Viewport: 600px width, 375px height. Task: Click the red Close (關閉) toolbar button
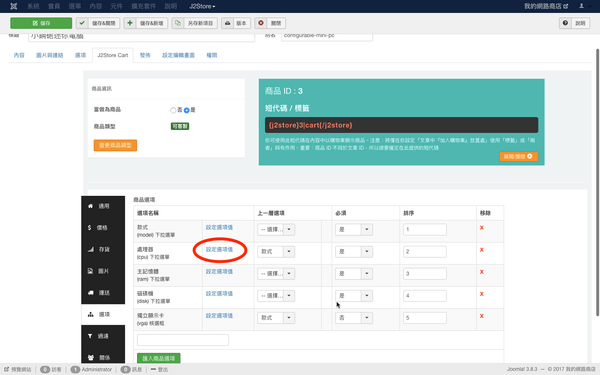(270, 23)
